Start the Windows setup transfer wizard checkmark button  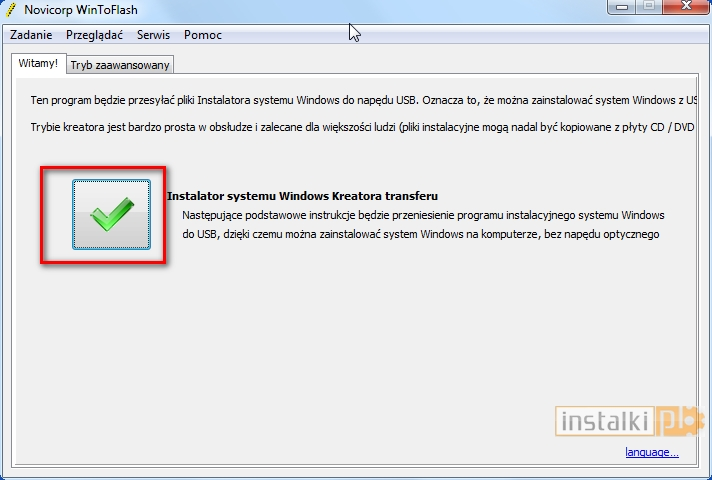coord(111,214)
